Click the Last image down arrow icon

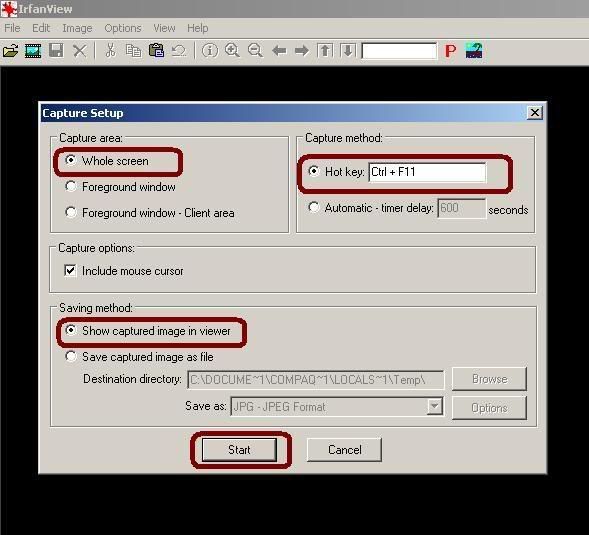[x=348, y=50]
